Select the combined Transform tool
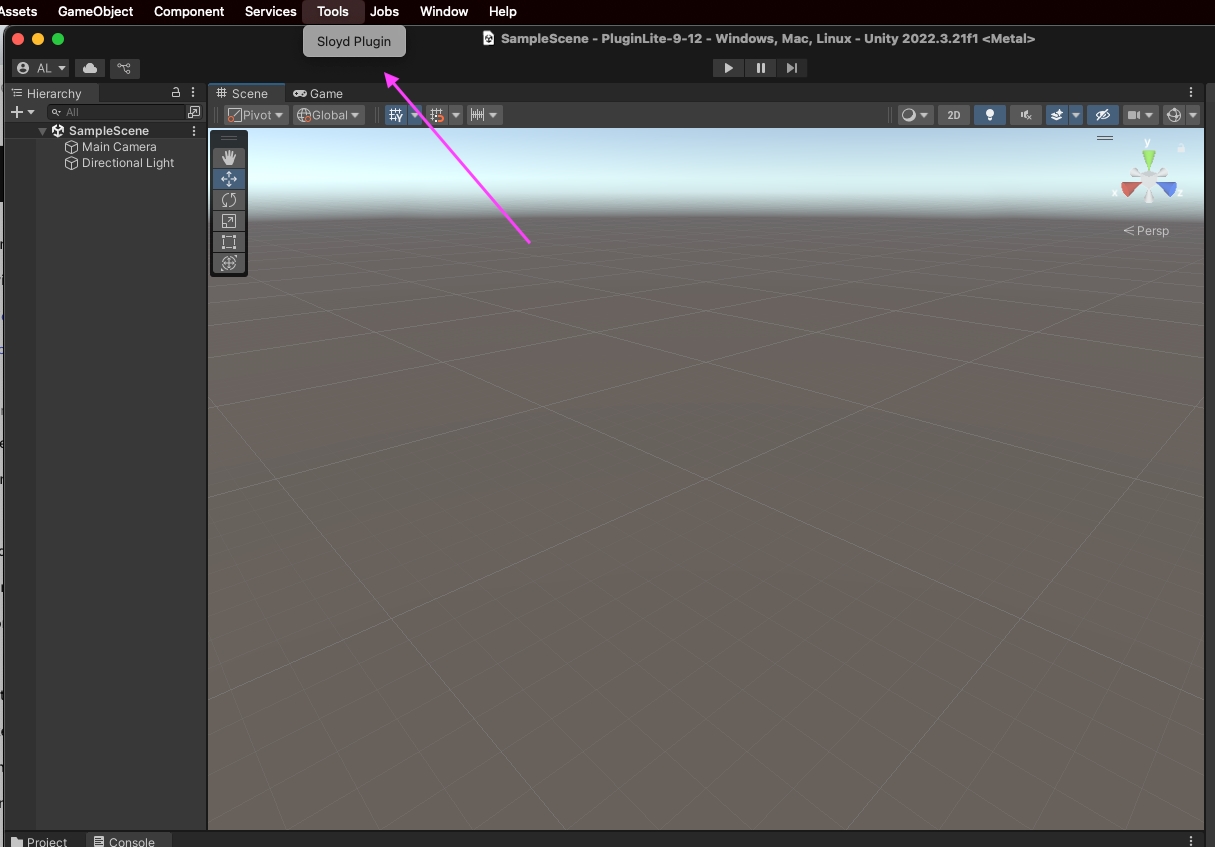Image resolution: width=1215 pixels, height=847 pixels. pyautogui.click(x=229, y=263)
